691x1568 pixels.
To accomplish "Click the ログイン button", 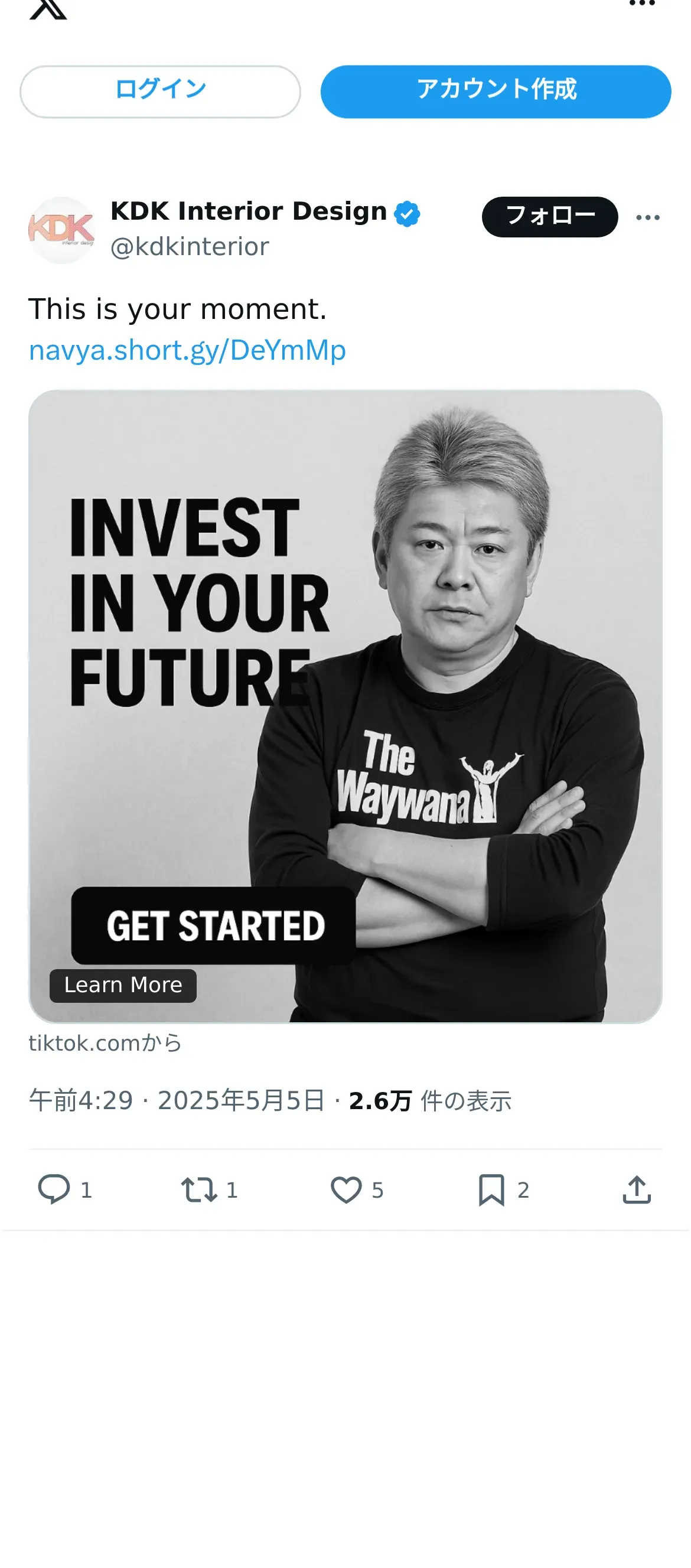I will (160, 92).
